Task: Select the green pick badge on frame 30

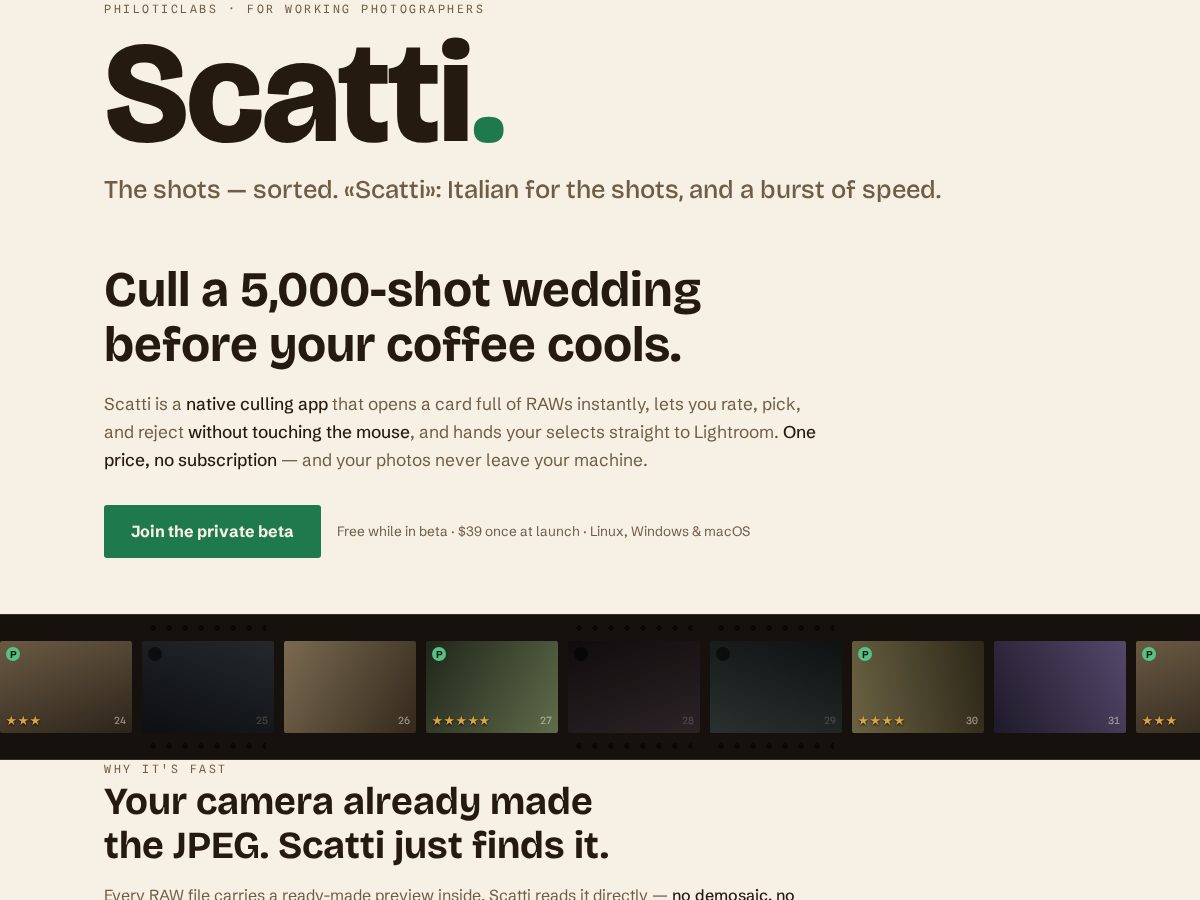Action: pyautogui.click(x=865, y=654)
